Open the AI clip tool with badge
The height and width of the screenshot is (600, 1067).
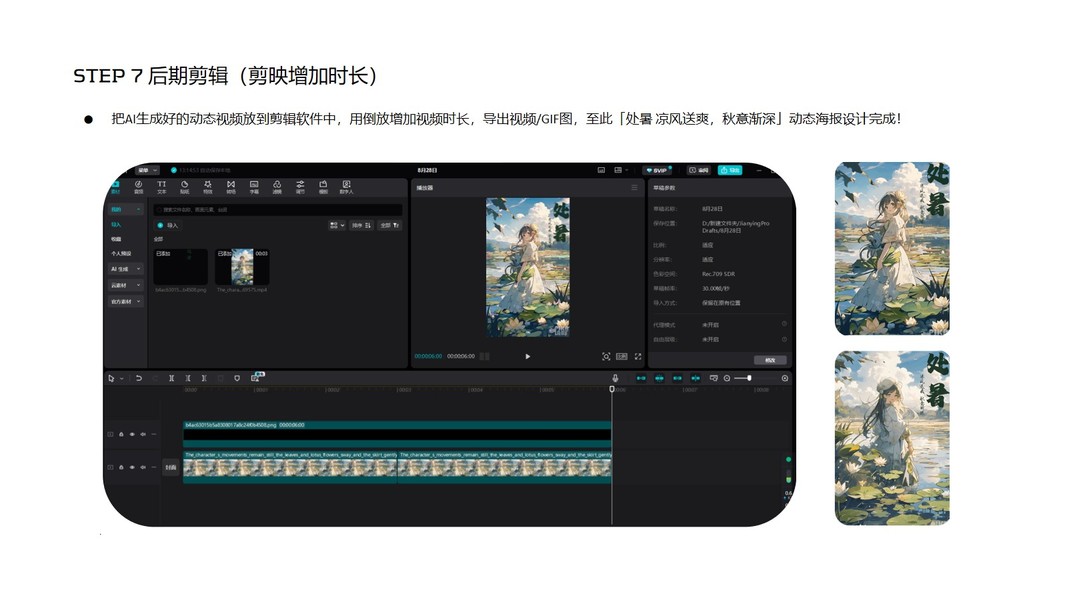click(257, 377)
